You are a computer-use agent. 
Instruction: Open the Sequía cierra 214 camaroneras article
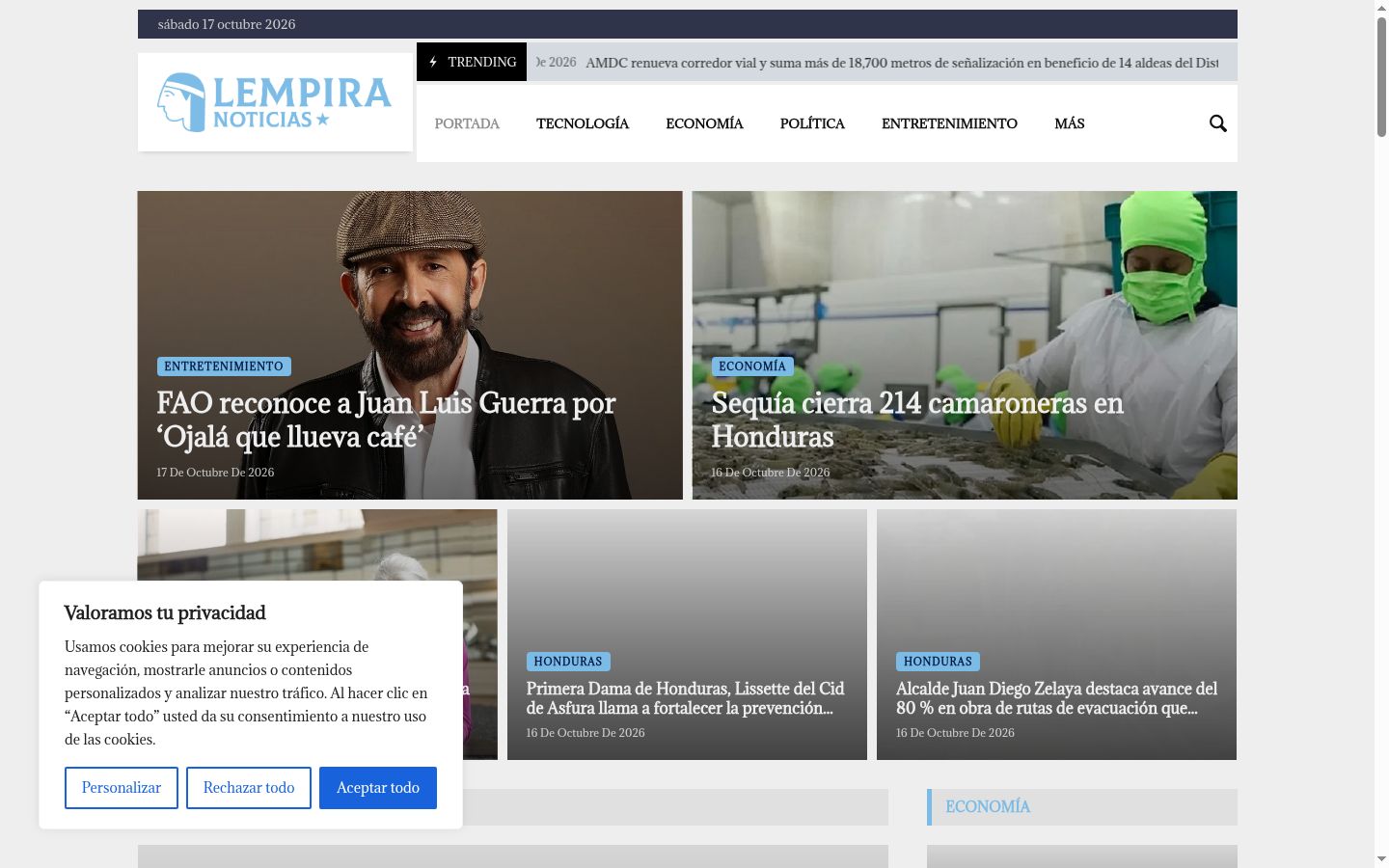[x=917, y=420]
